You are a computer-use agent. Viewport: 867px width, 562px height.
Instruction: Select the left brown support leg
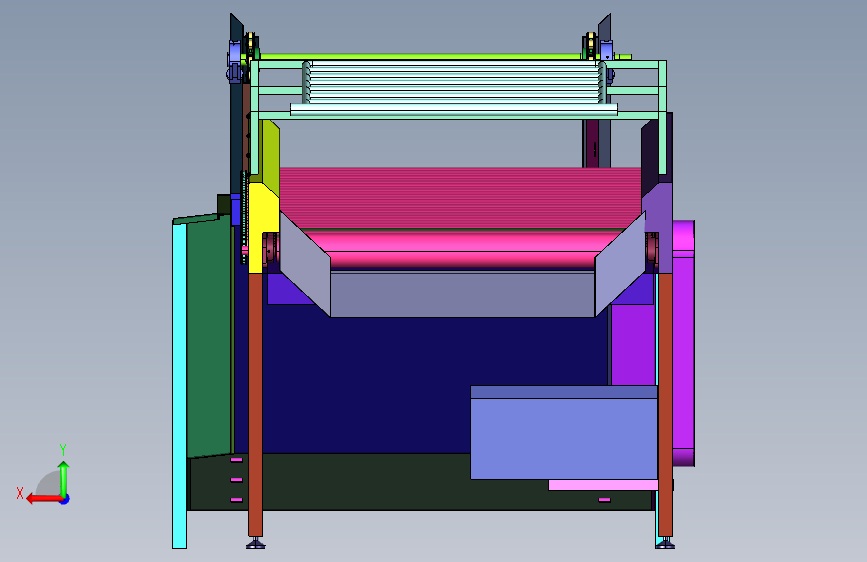click(x=255, y=404)
